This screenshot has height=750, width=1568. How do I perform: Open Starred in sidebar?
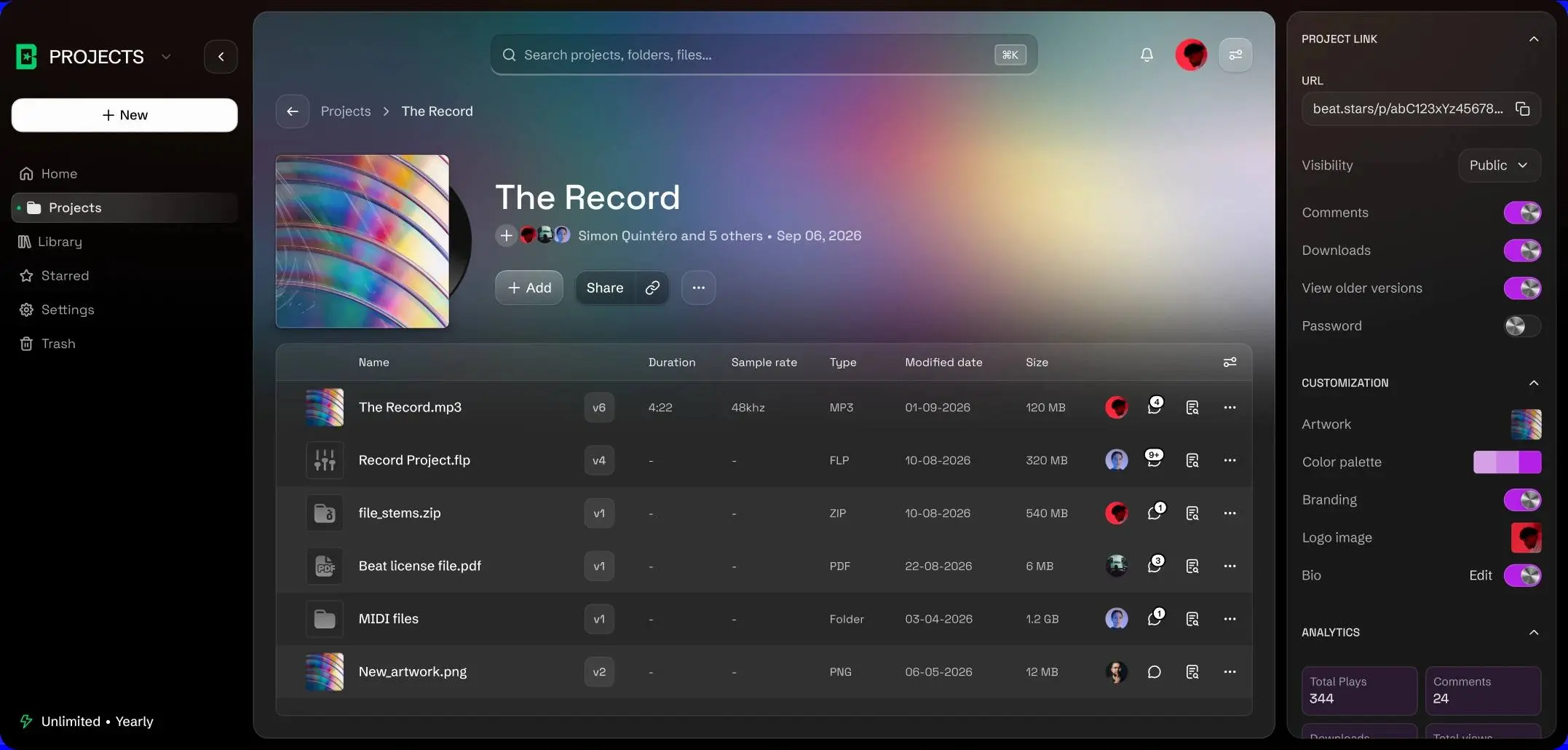54,276
